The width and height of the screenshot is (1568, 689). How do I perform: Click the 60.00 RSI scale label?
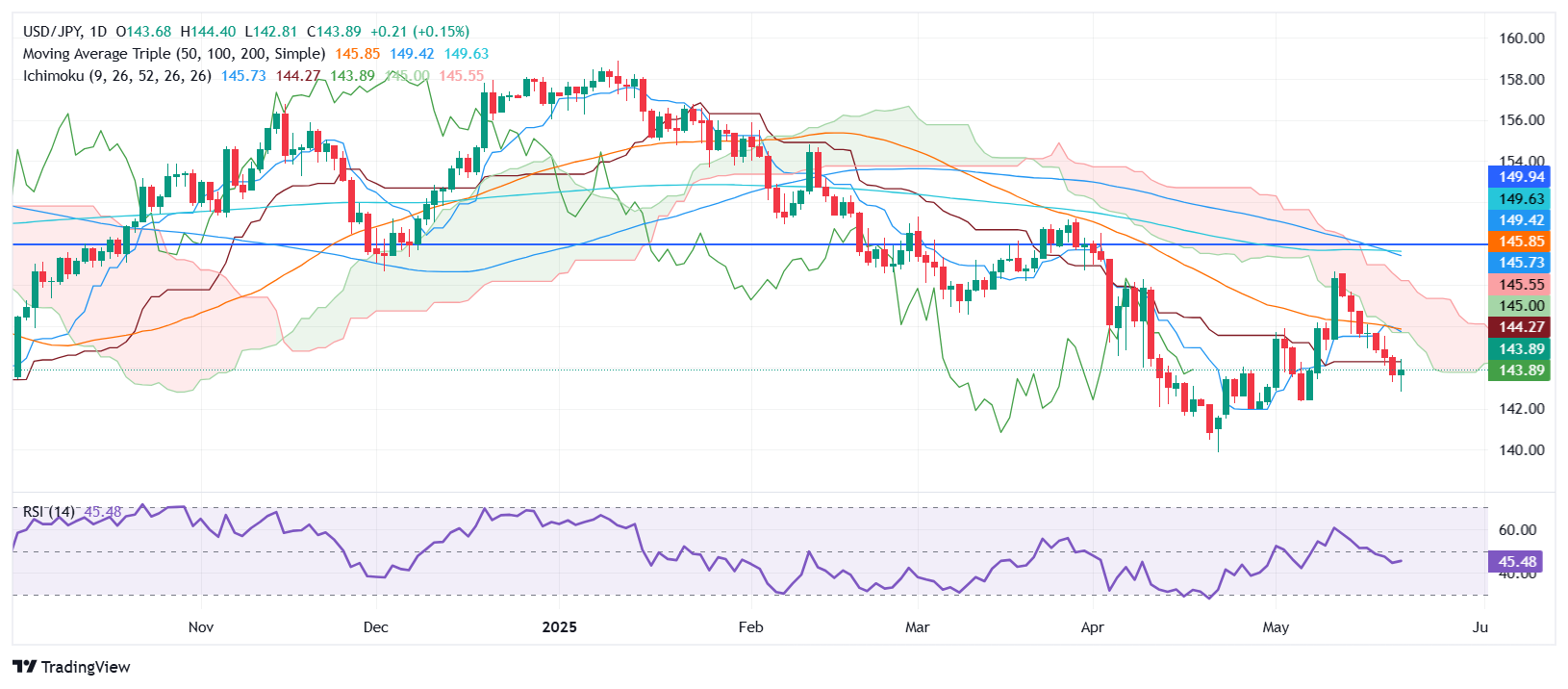[x=1517, y=530]
